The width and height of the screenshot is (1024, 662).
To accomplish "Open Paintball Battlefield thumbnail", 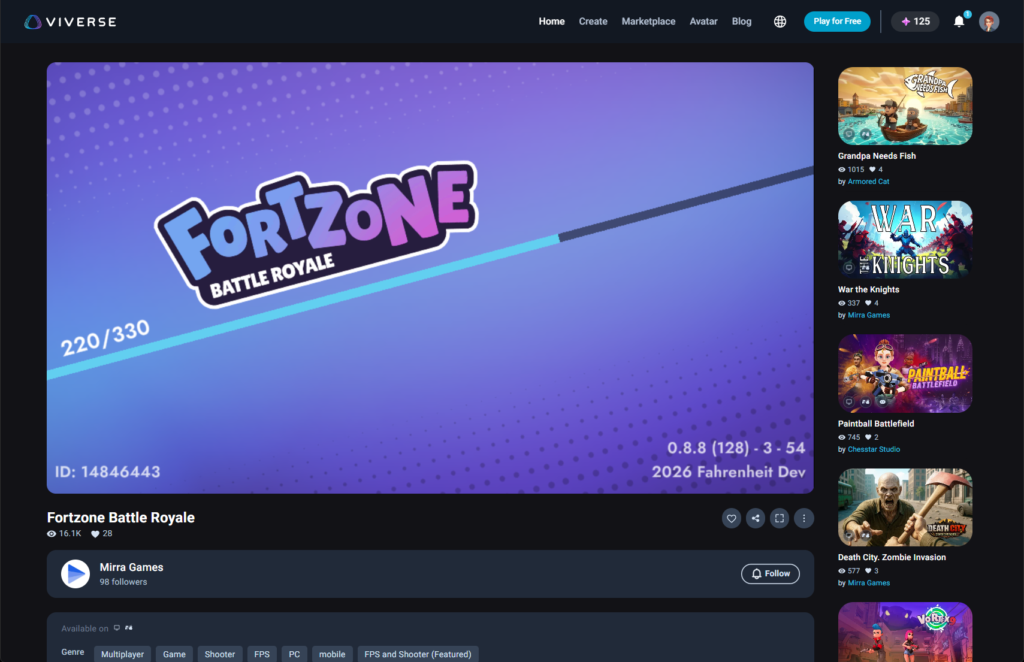I will (905, 373).
